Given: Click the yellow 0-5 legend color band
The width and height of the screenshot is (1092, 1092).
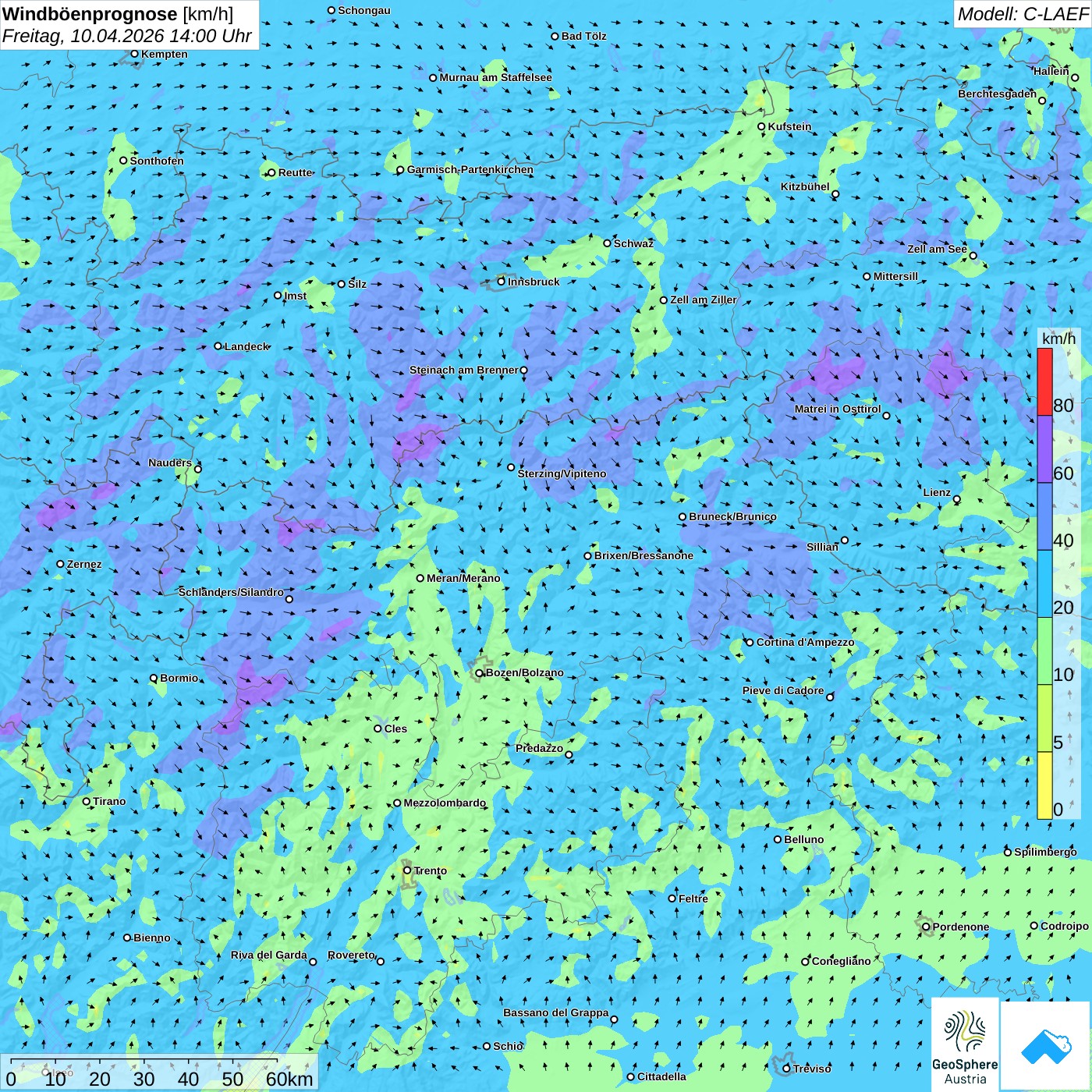Looking at the screenshot, I should [x=1044, y=785].
